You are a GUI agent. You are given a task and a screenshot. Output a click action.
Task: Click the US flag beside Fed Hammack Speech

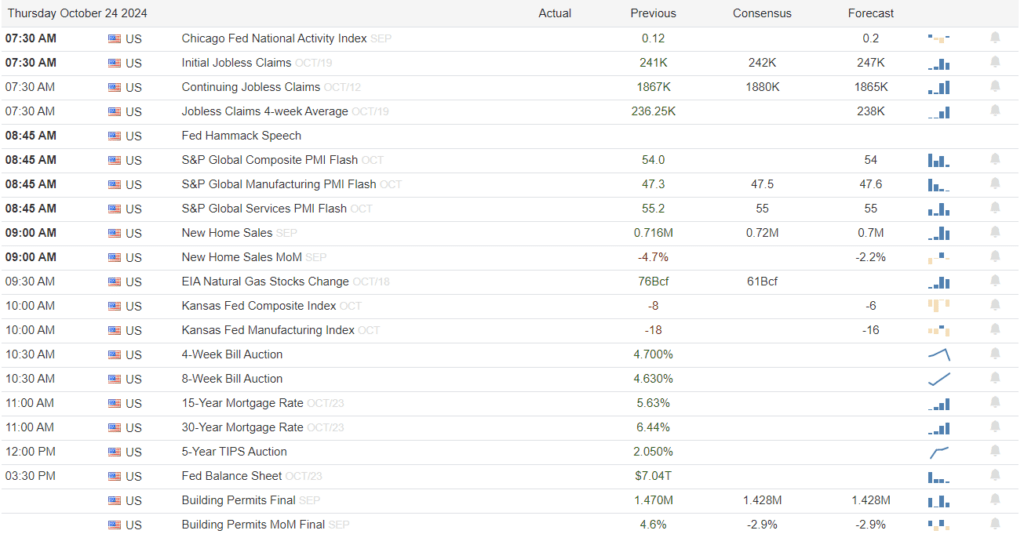tap(114, 136)
